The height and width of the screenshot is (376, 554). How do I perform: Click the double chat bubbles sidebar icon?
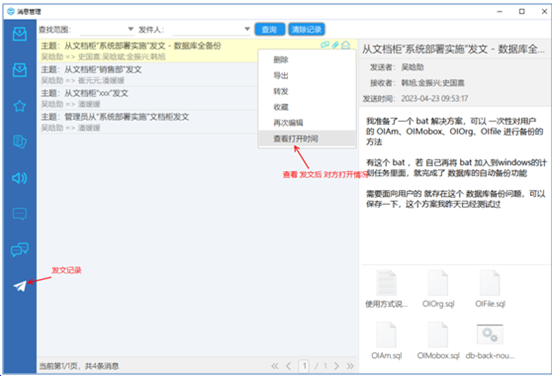[20, 249]
